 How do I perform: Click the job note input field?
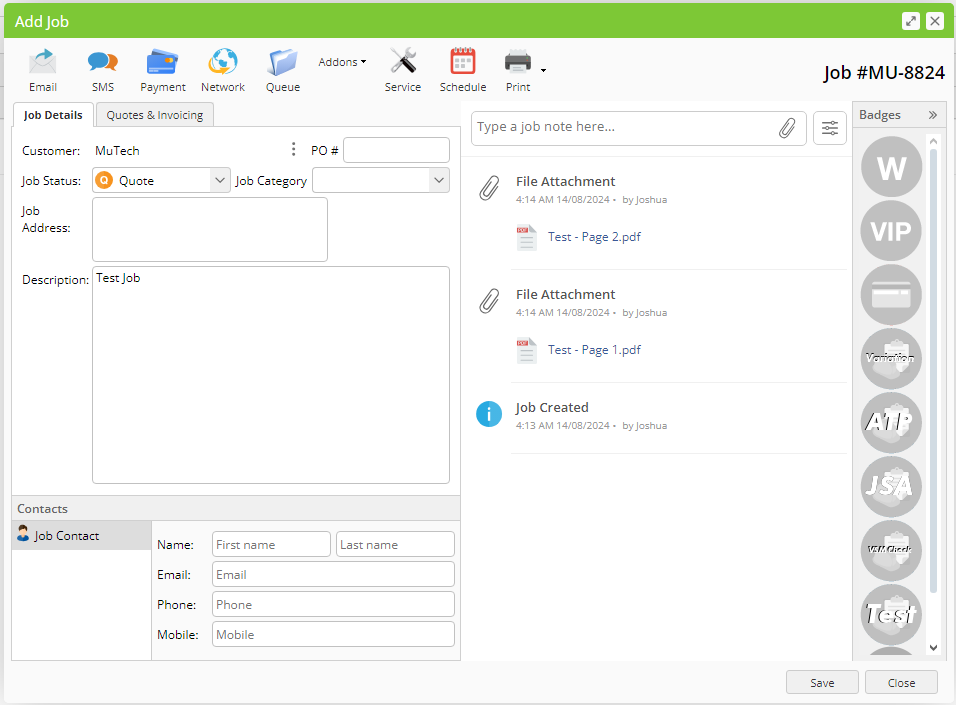pos(625,127)
